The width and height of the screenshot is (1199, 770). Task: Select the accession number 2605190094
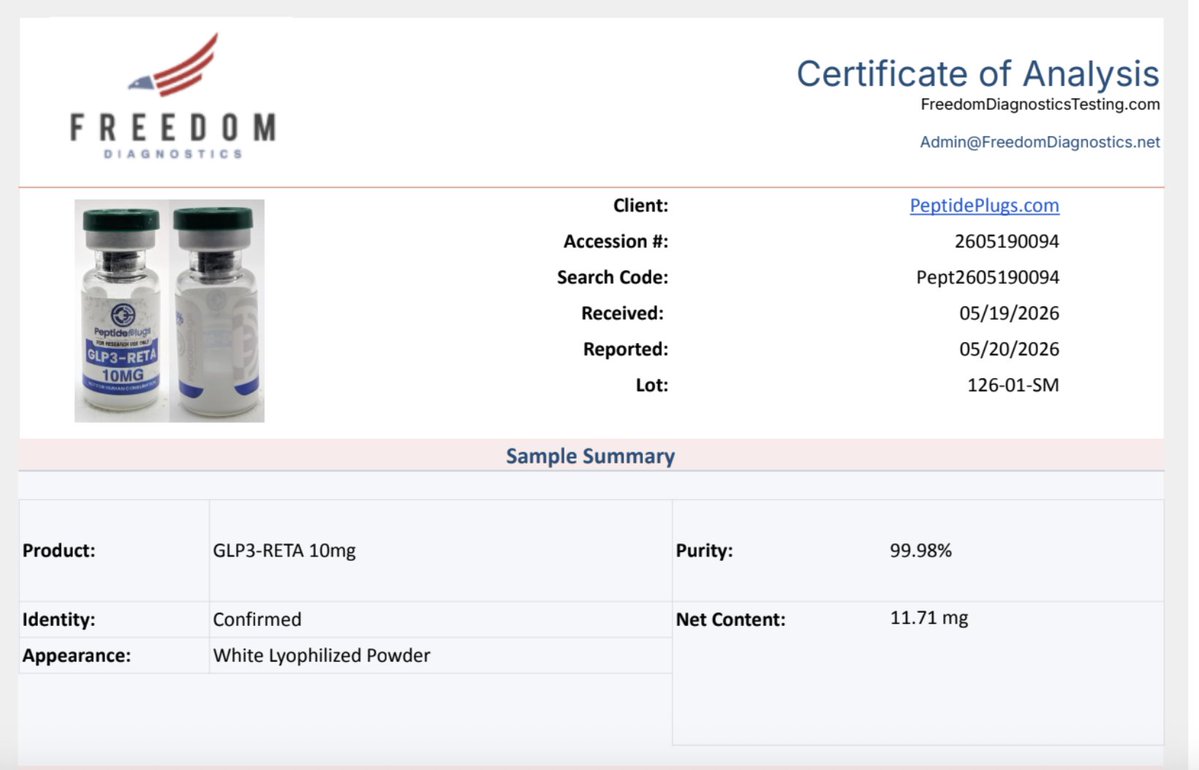point(1006,242)
